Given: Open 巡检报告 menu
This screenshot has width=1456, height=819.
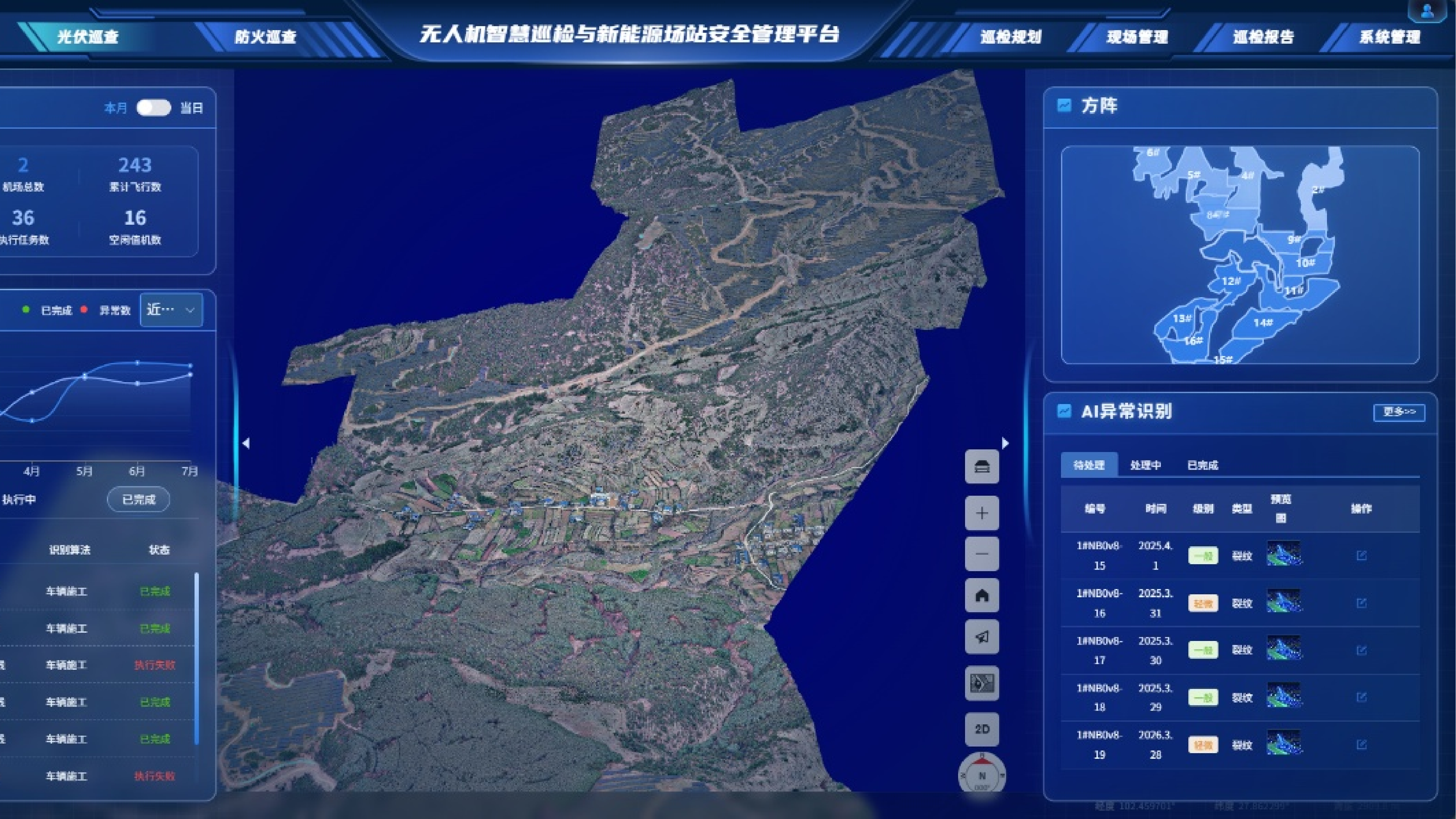Looking at the screenshot, I should 1263,37.
